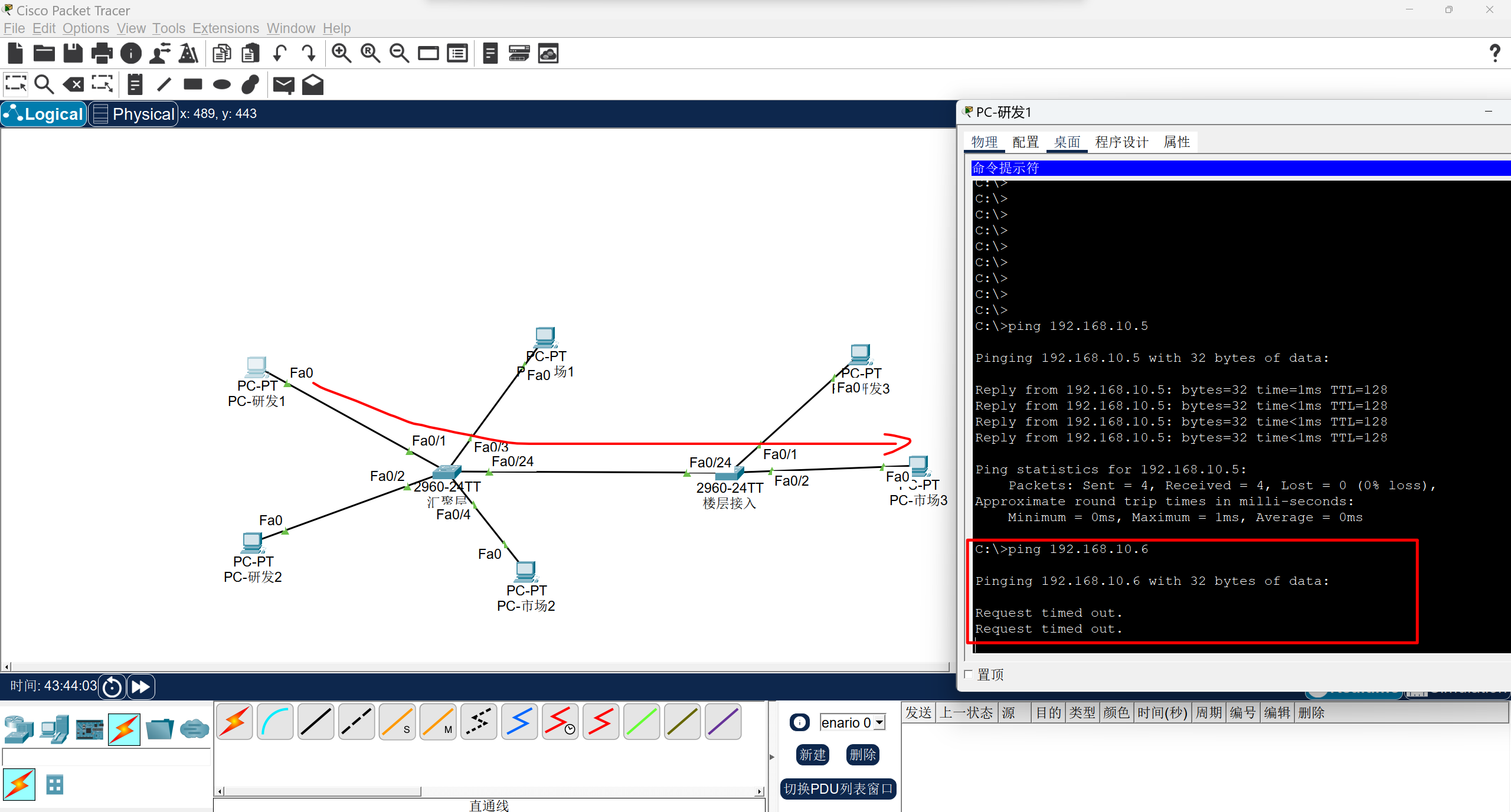Select the Add Simple PDU envelope
This screenshot has width=1511, height=812.
(x=284, y=85)
